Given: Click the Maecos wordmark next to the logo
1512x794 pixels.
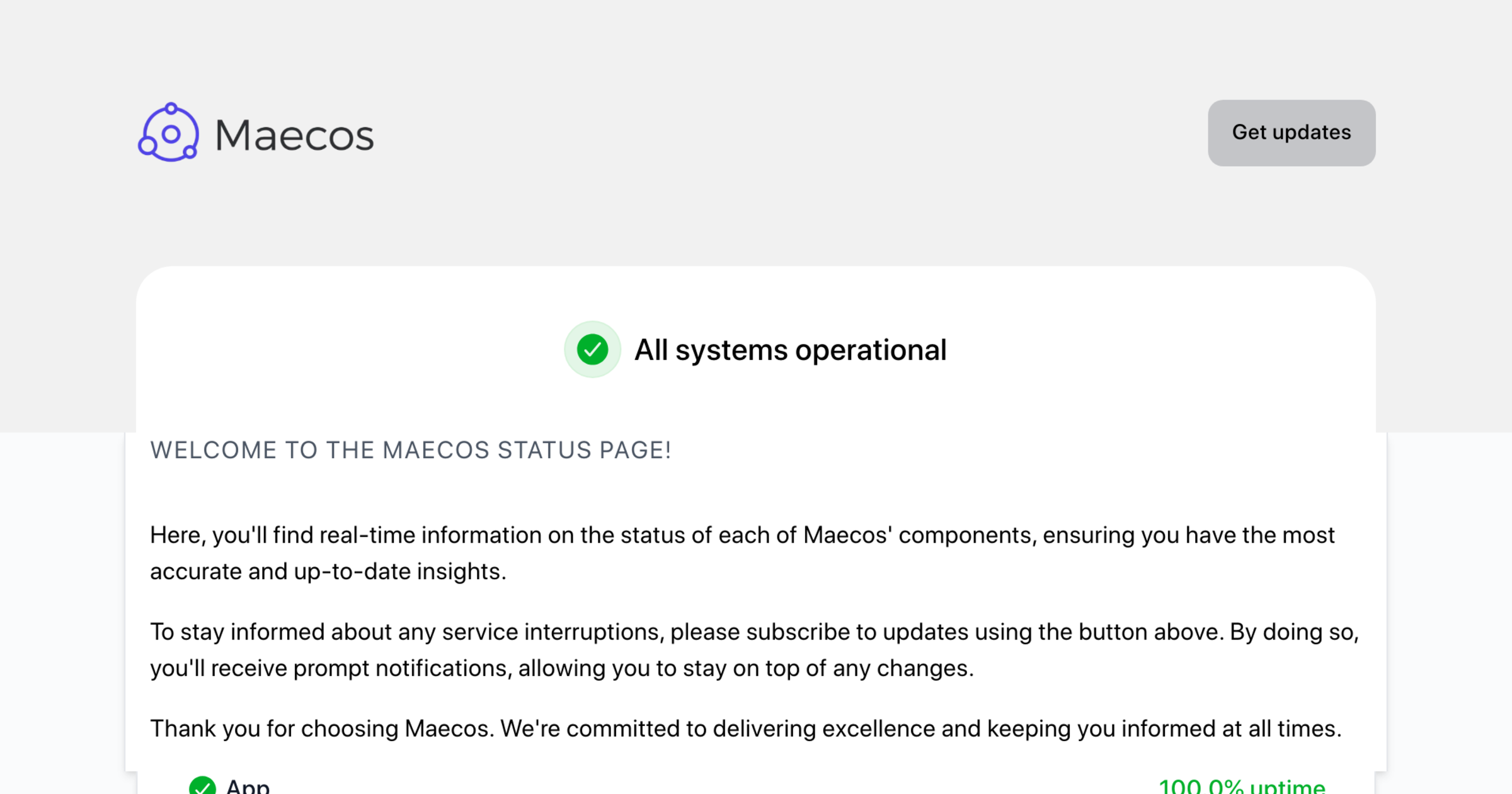Looking at the screenshot, I should pos(293,133).
